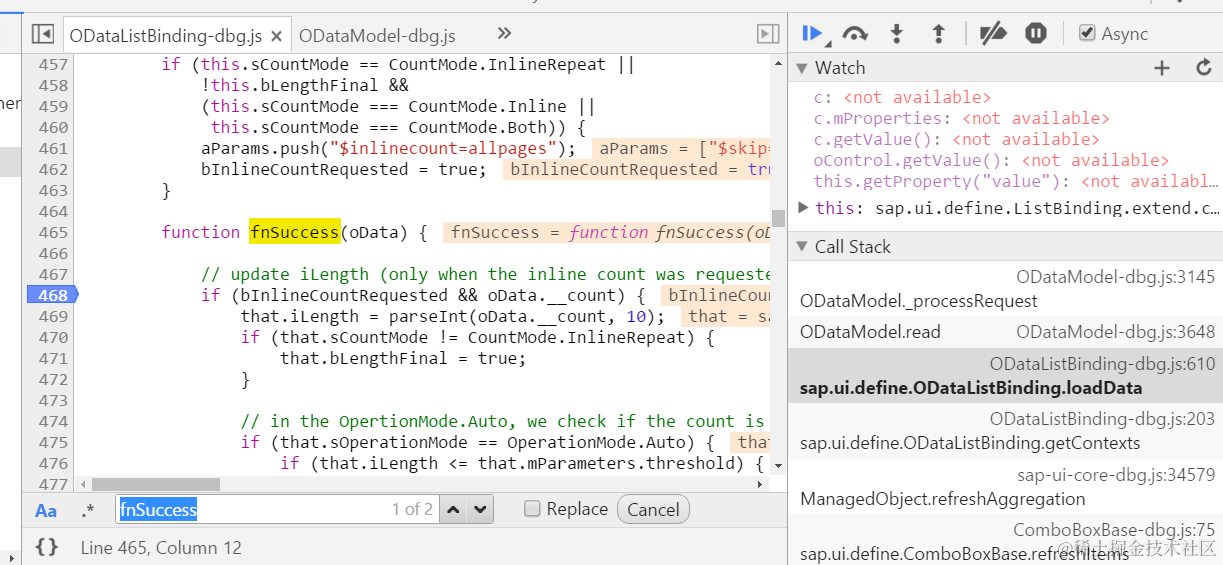Select ODataListBinding.loadData stack frame
Image resolution: width=1223 pixels, height=565 pixels.
tap(1005, 376)
